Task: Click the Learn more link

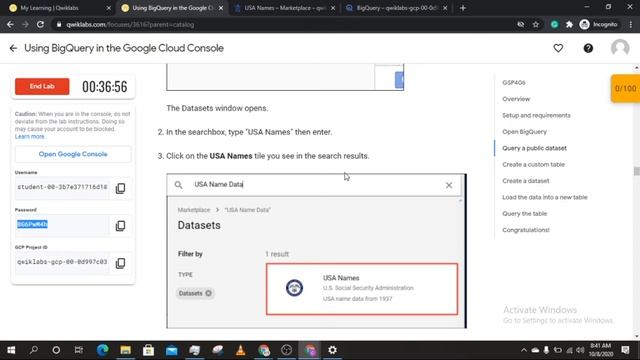Action: click(x=30, y=136)
